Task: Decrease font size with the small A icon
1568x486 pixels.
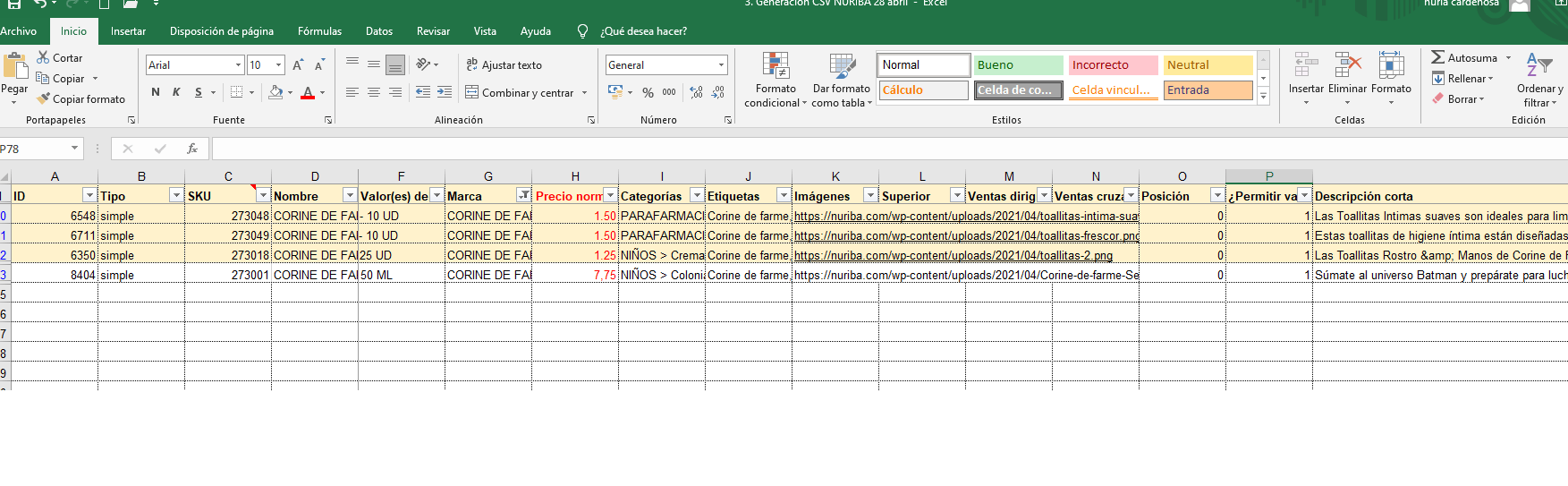Action: [x=319, y=65]
